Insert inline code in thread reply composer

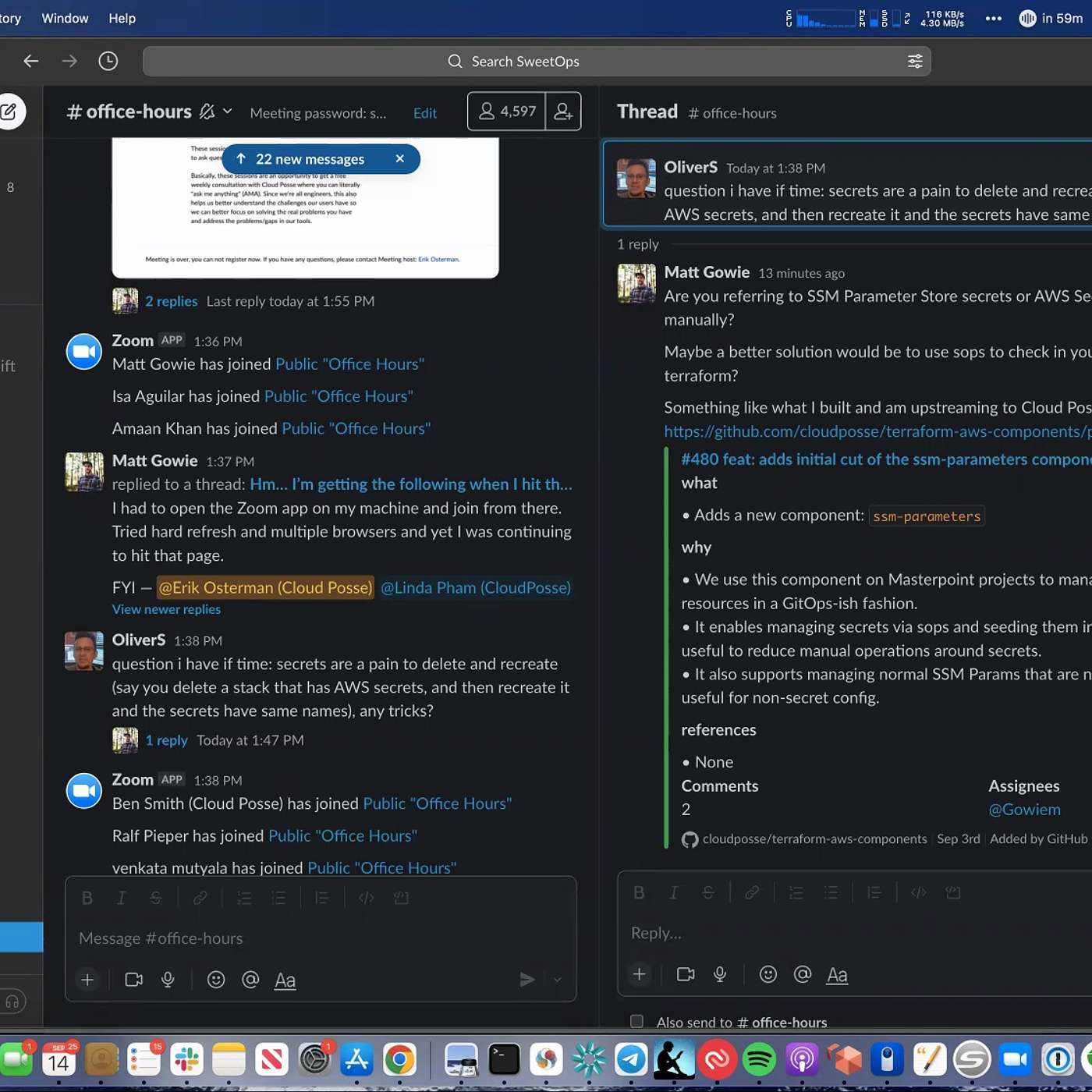pyautogui.click(x=919, y=892)
